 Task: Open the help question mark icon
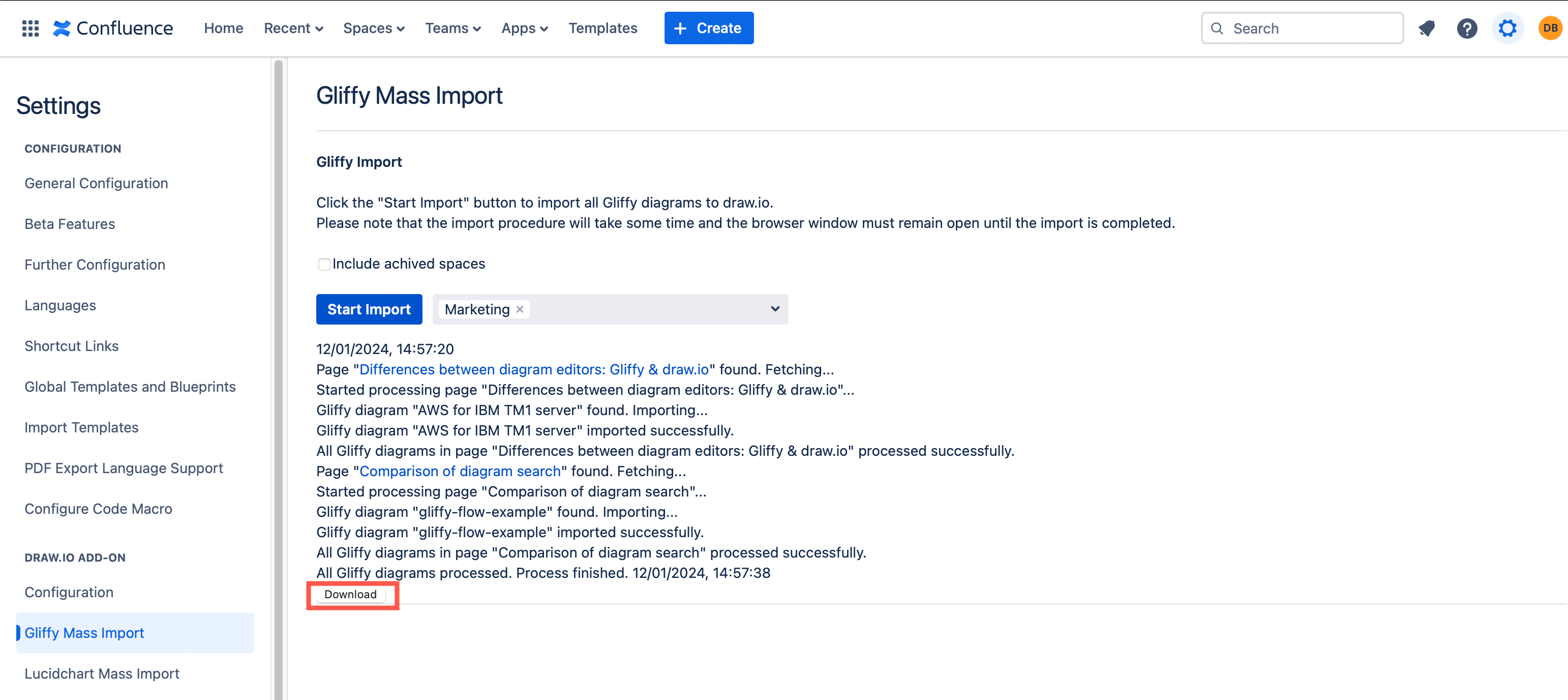pos(1467,28)
